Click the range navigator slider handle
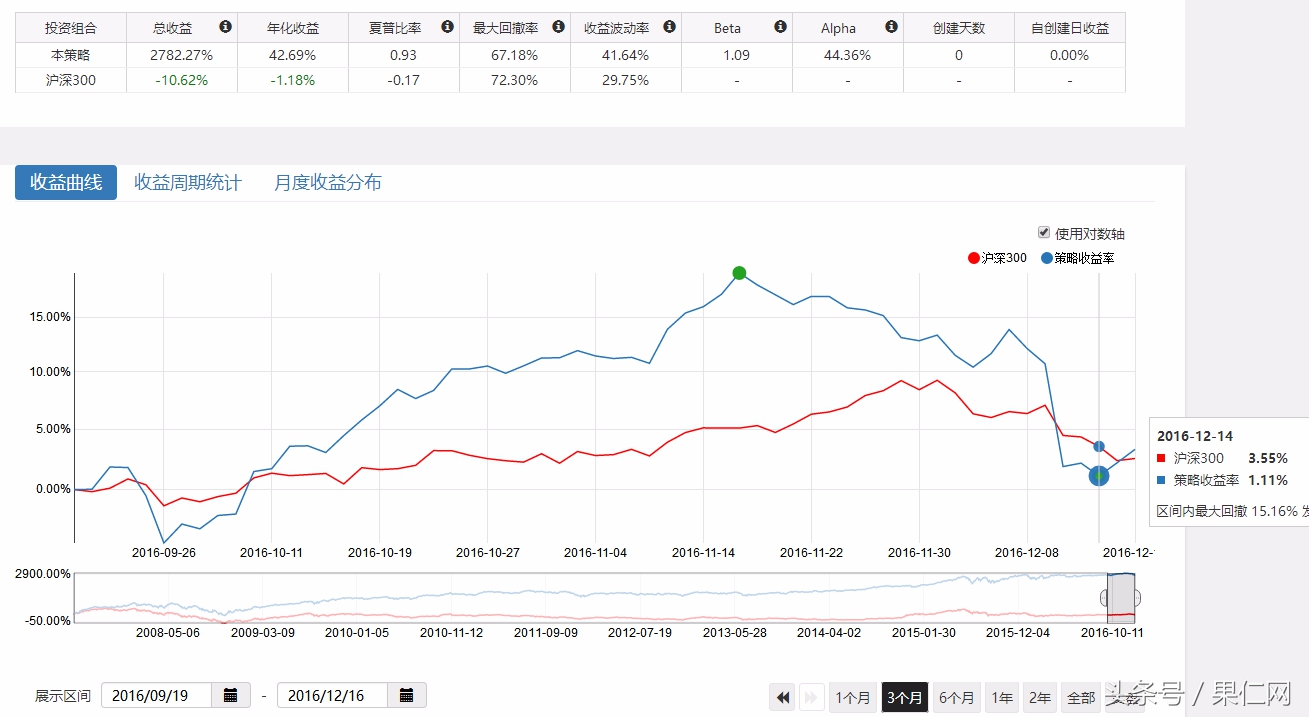The image size is (1309, 717). click(x=1106, y=598)
